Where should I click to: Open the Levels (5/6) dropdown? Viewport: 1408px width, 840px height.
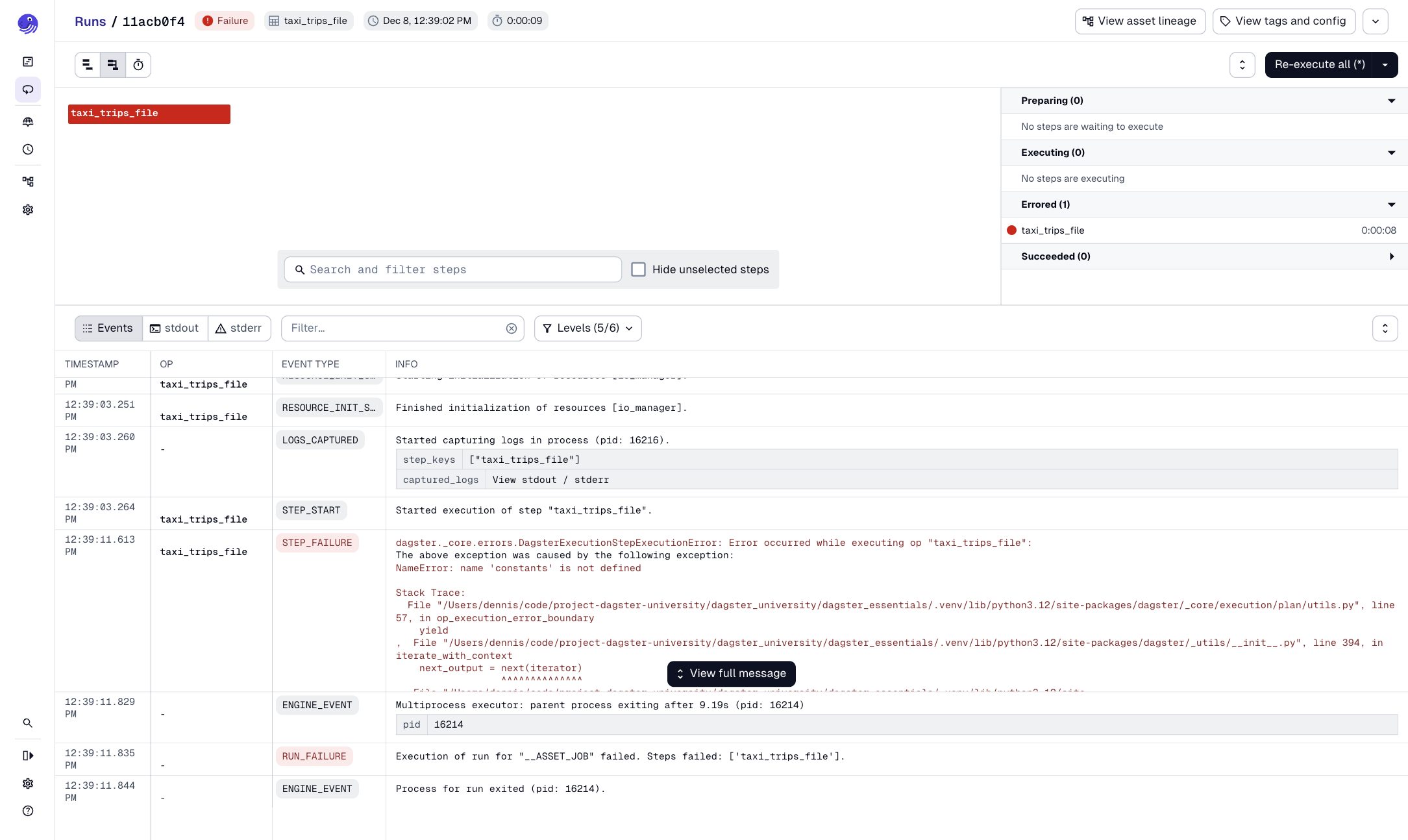coord(587,328)
